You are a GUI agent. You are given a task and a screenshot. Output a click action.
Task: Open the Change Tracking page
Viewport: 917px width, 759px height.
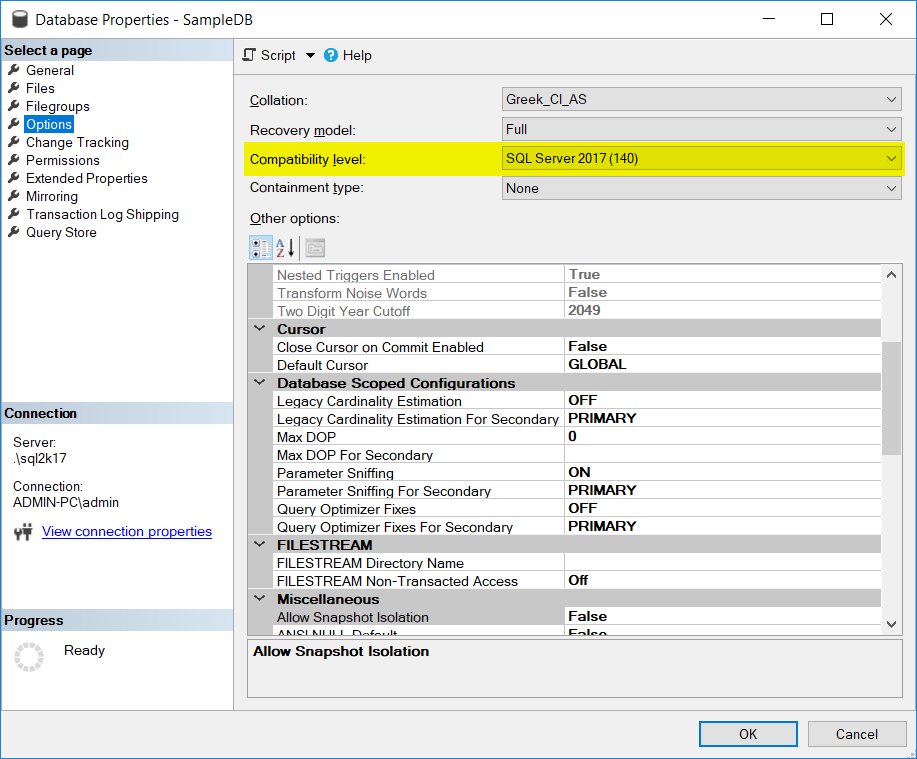coord(77,142)
